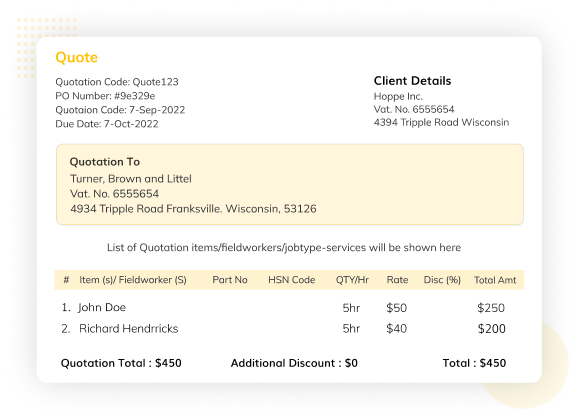This screenshot has width=578, height=419.
Task: Click the yellow Quote heading
Action: coord(76,57)
